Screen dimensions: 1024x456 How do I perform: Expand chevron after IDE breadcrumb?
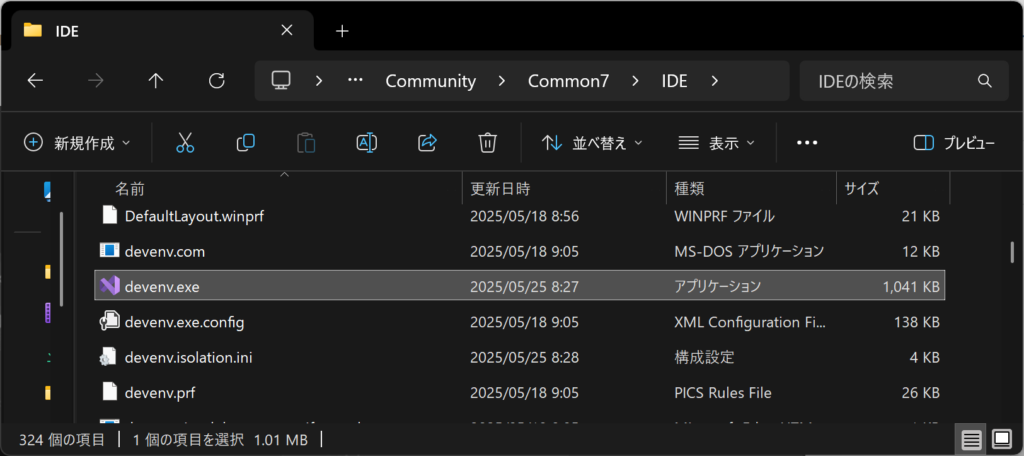(x=714, y=81)
